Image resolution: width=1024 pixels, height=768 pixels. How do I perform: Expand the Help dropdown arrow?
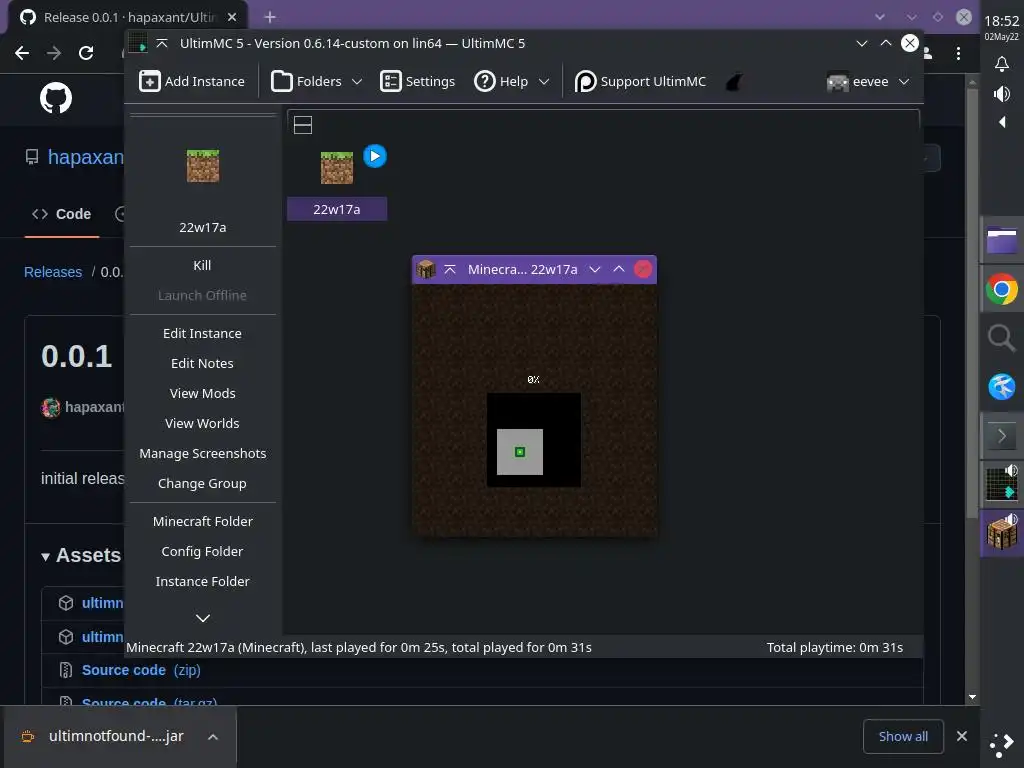(543, 82)
